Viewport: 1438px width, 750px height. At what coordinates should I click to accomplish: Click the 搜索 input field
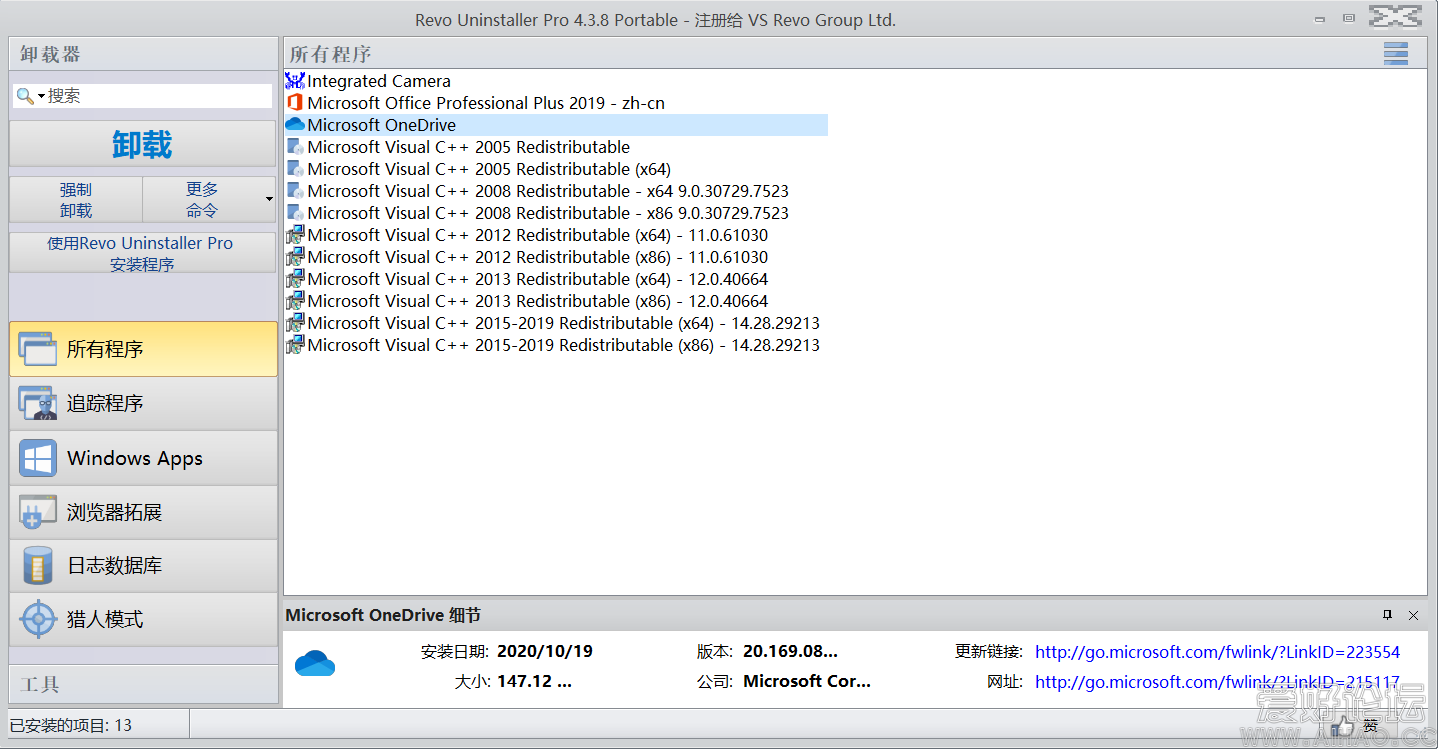click(159, 96)
